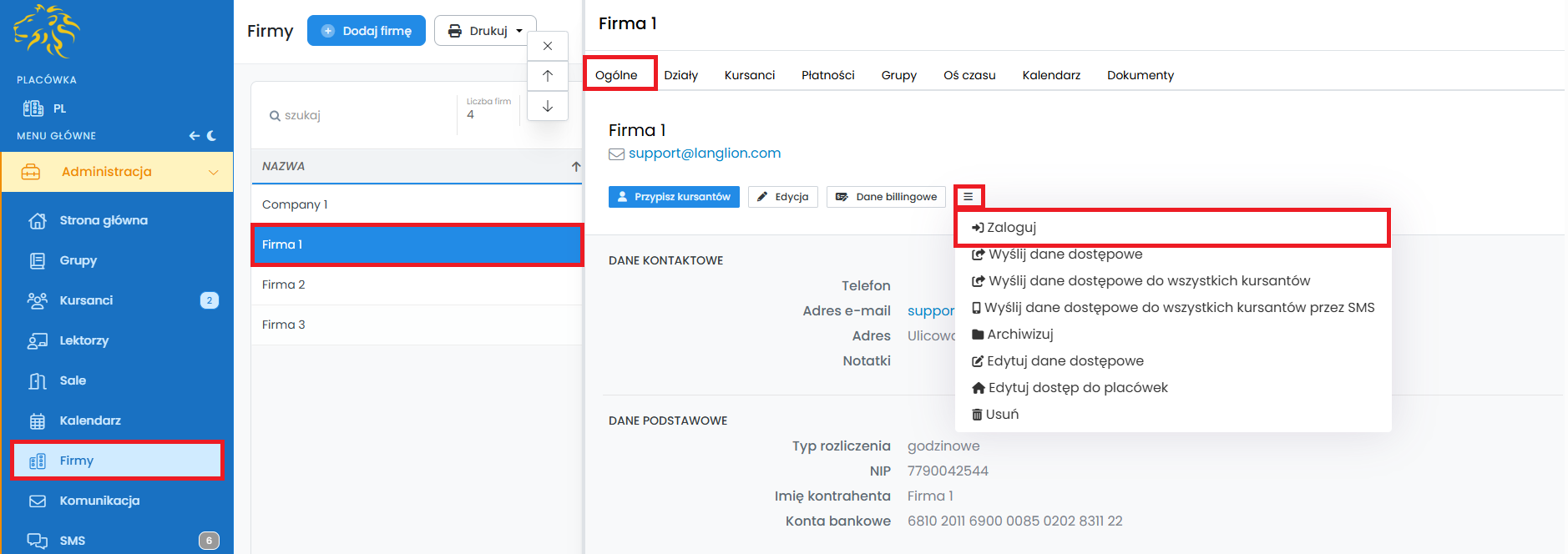Go to previous company with up arrow
The image size is (1568, 554).
pyautogui.click(x=548, y=76)
